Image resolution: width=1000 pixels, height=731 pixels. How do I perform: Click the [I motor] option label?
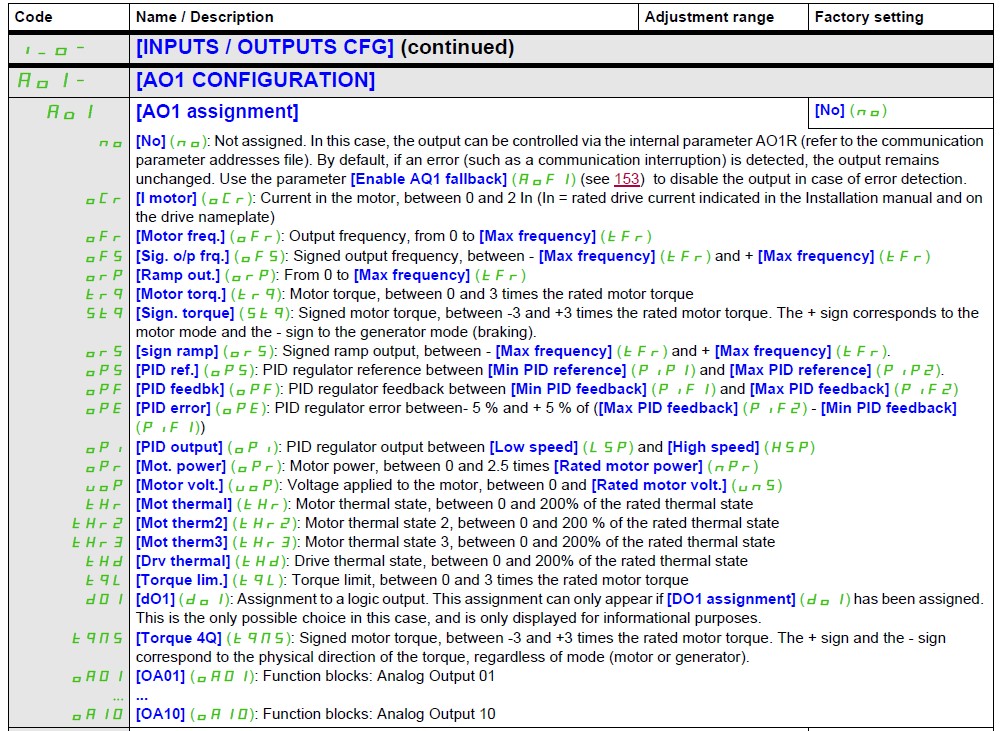coord(166,198)
